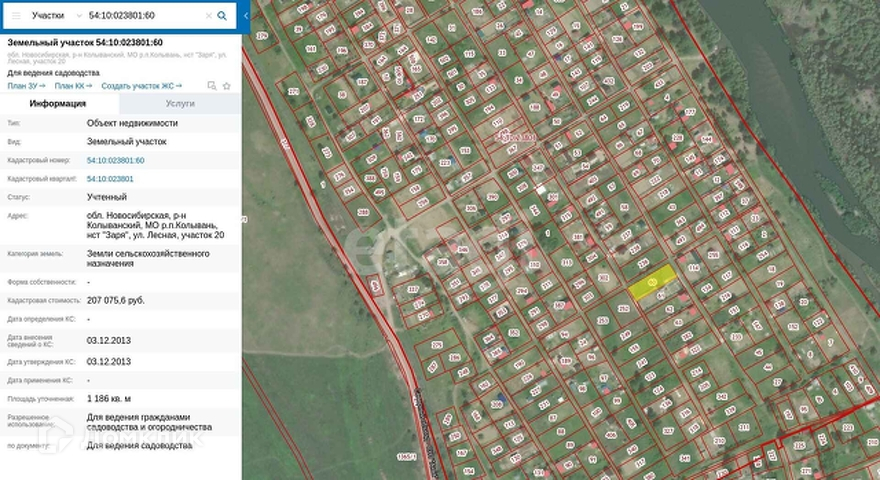Select "Земли сельскохозяйственного назначения" category value
The image size is (880, 480).
coord(148,258)
